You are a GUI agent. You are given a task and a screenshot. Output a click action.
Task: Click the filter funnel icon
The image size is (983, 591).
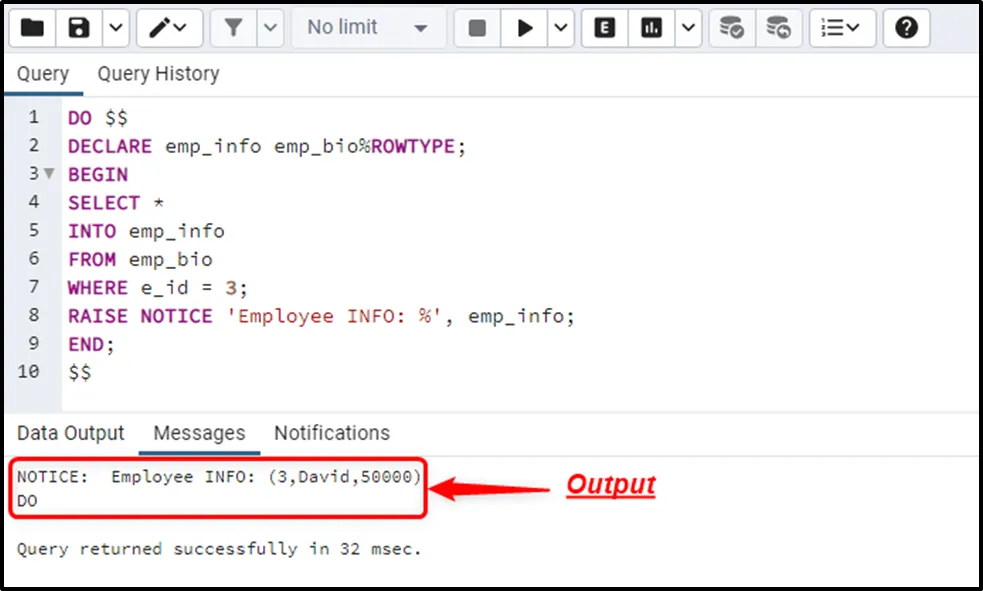coord(234,28)
